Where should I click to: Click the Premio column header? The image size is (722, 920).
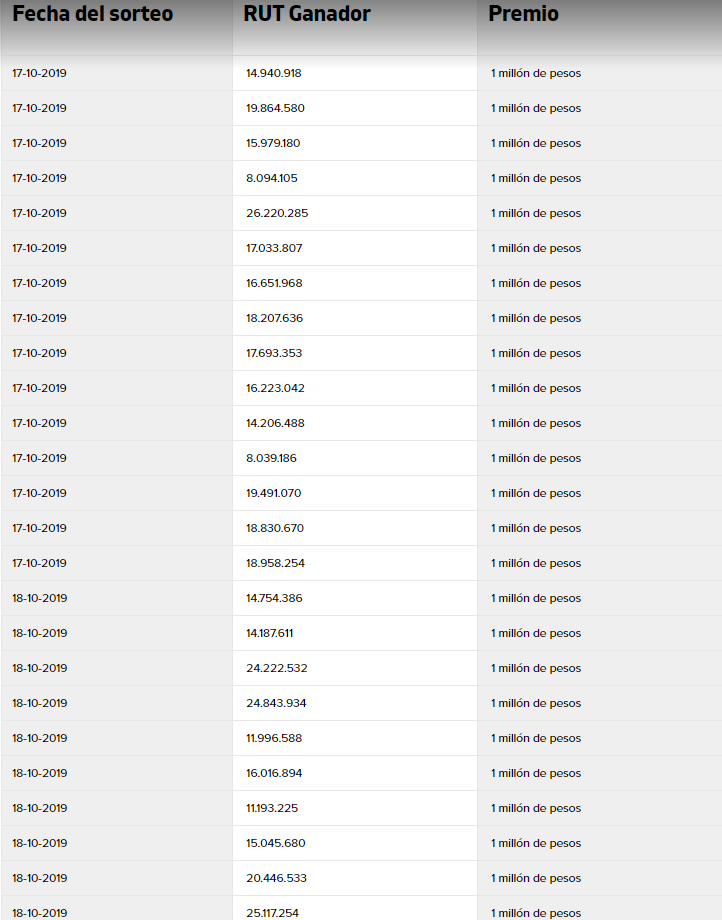point(523,14)
